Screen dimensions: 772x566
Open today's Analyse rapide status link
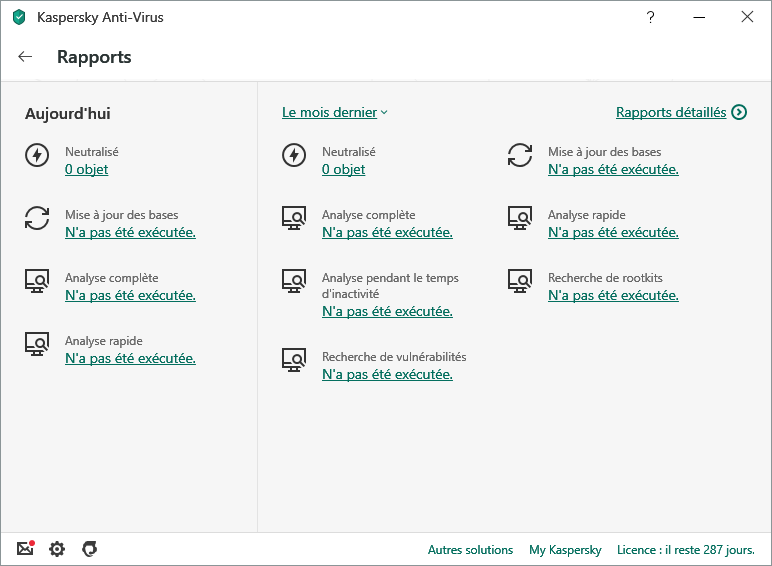coord(130,358)
